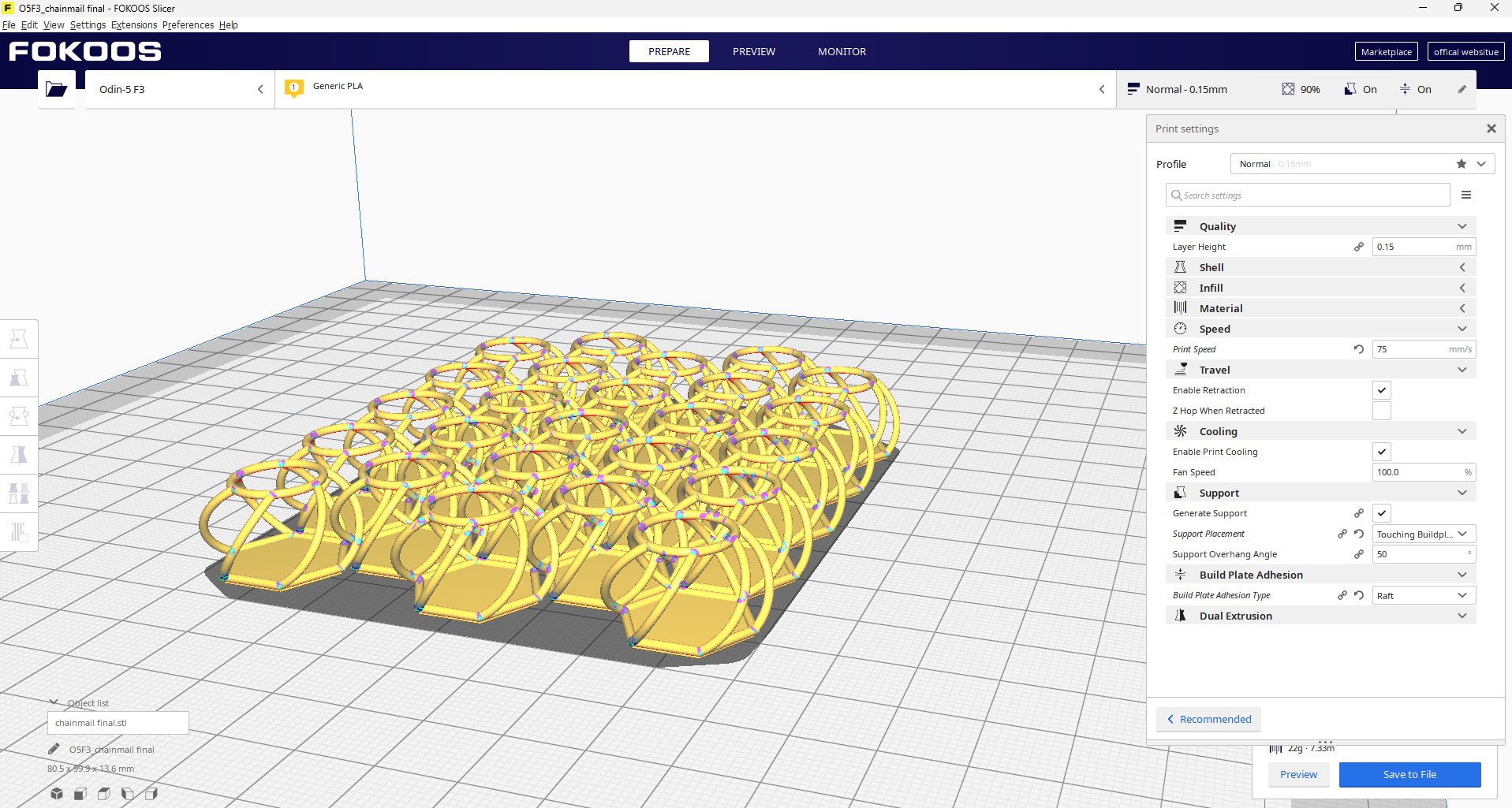
Task: Go back to Recommended settings
Action: (1208, 719)
